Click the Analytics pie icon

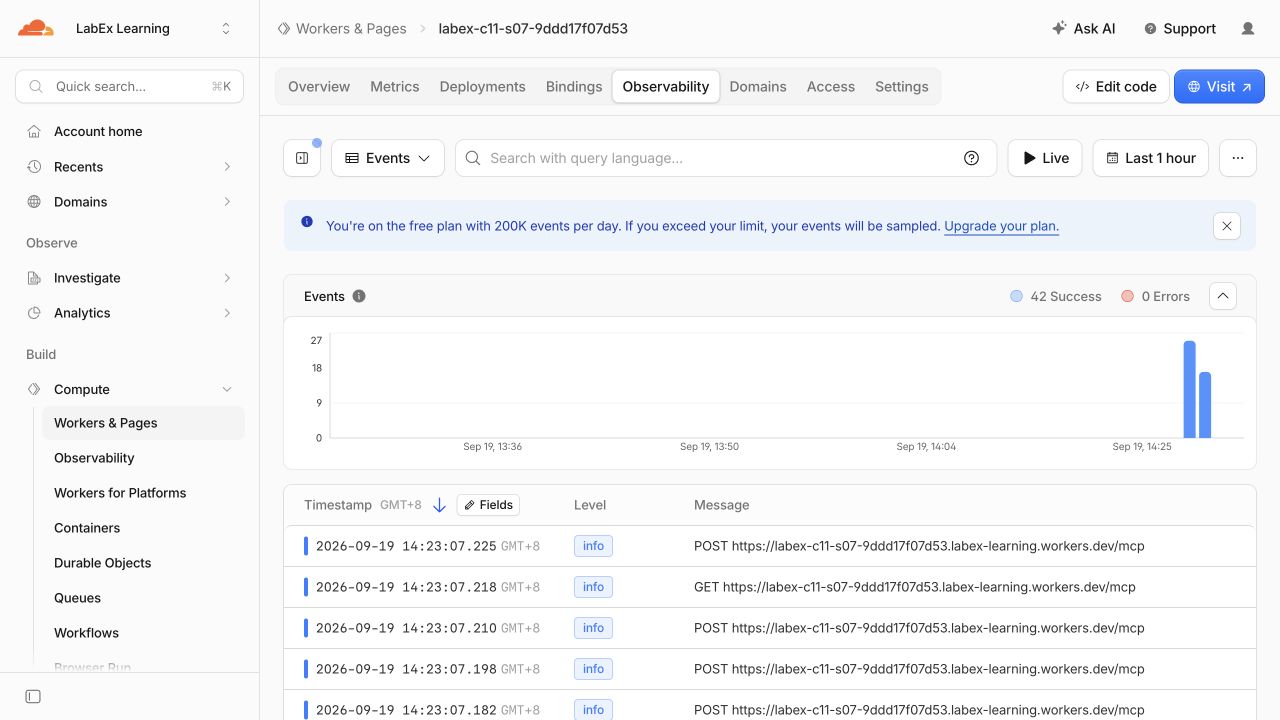tap(34, 312)
